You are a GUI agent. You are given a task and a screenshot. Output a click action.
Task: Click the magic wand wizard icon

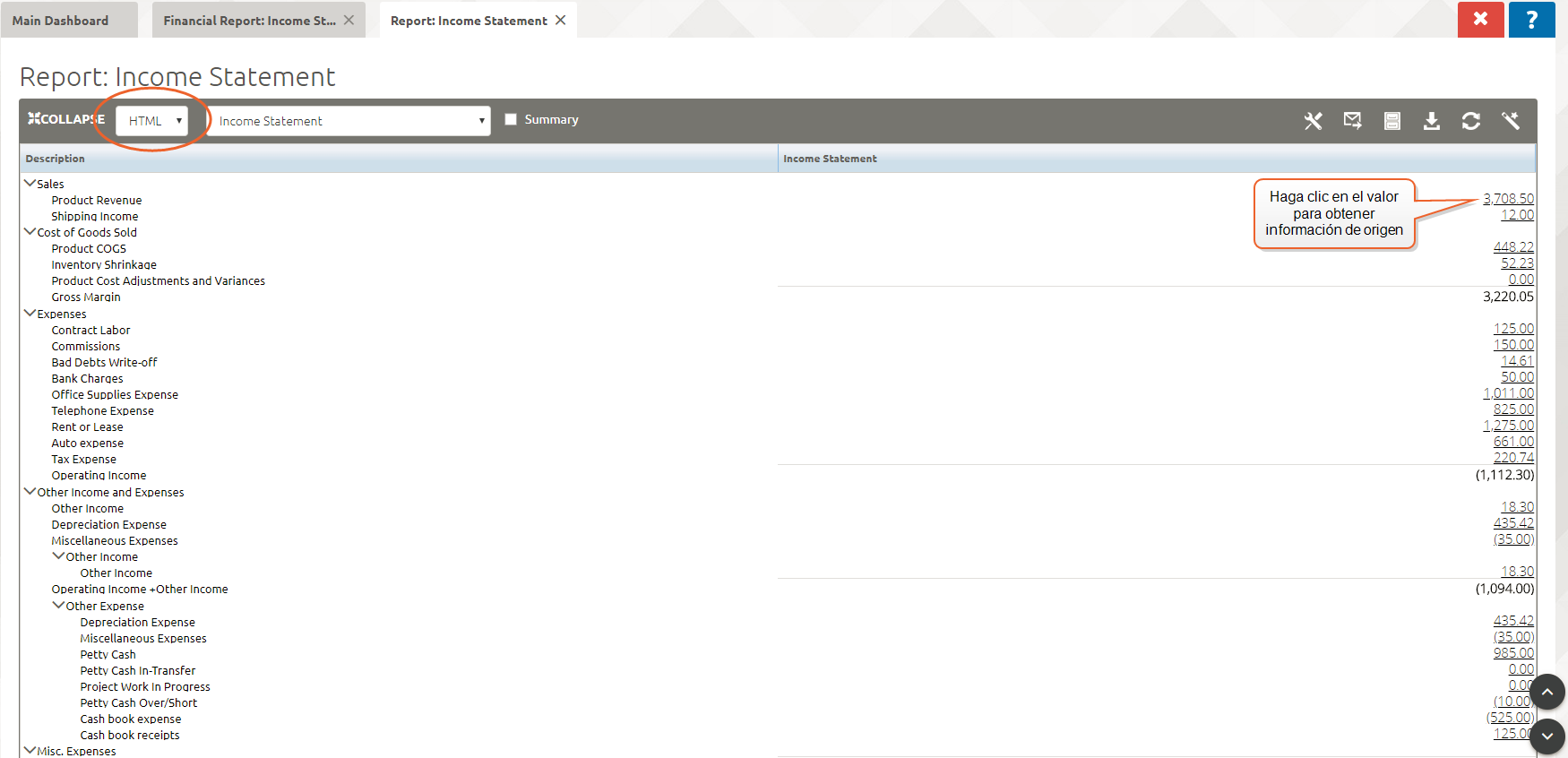coord(1510,121)
